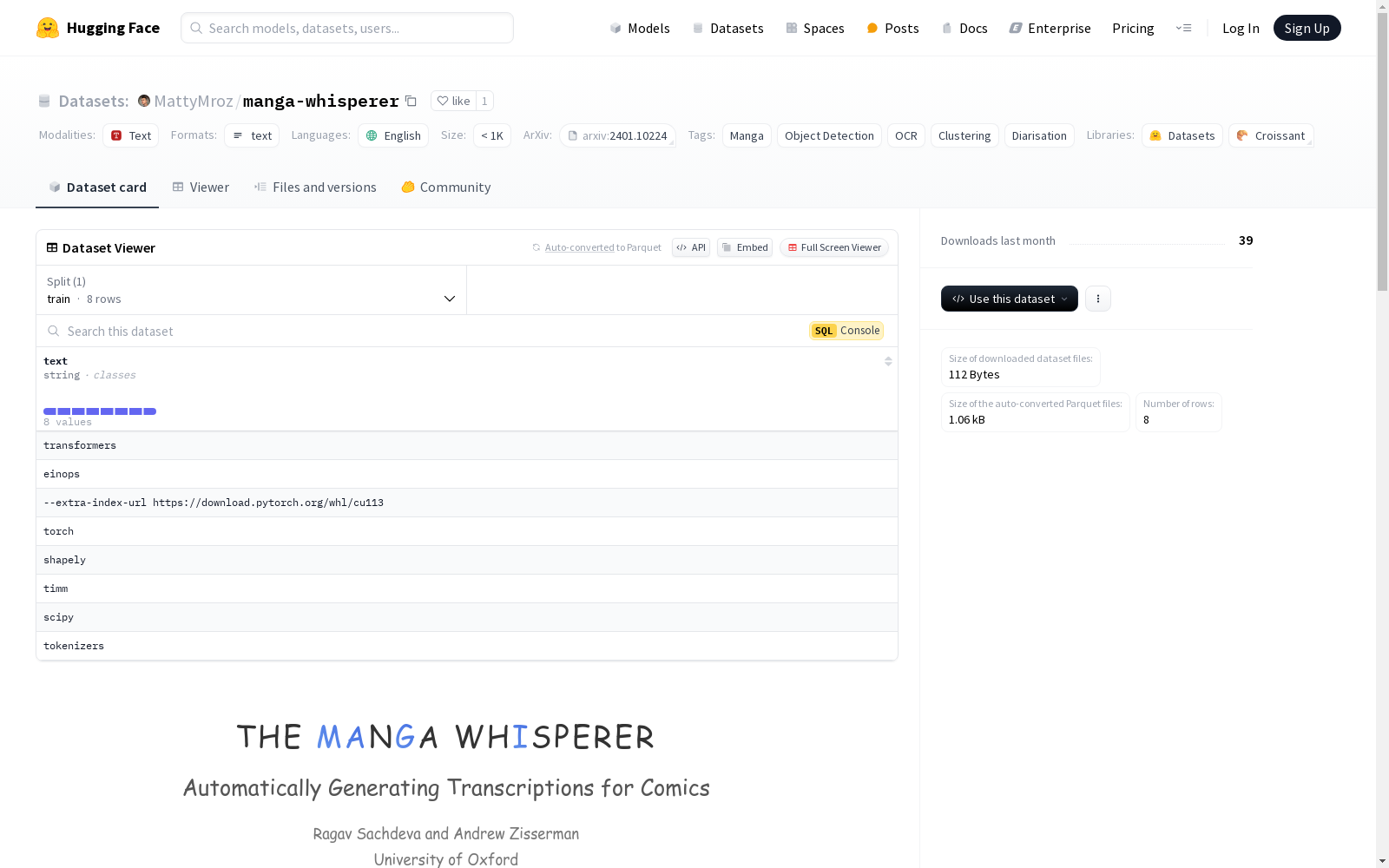Open the Auto-converted to Parquet link

[x=579, y=247]
